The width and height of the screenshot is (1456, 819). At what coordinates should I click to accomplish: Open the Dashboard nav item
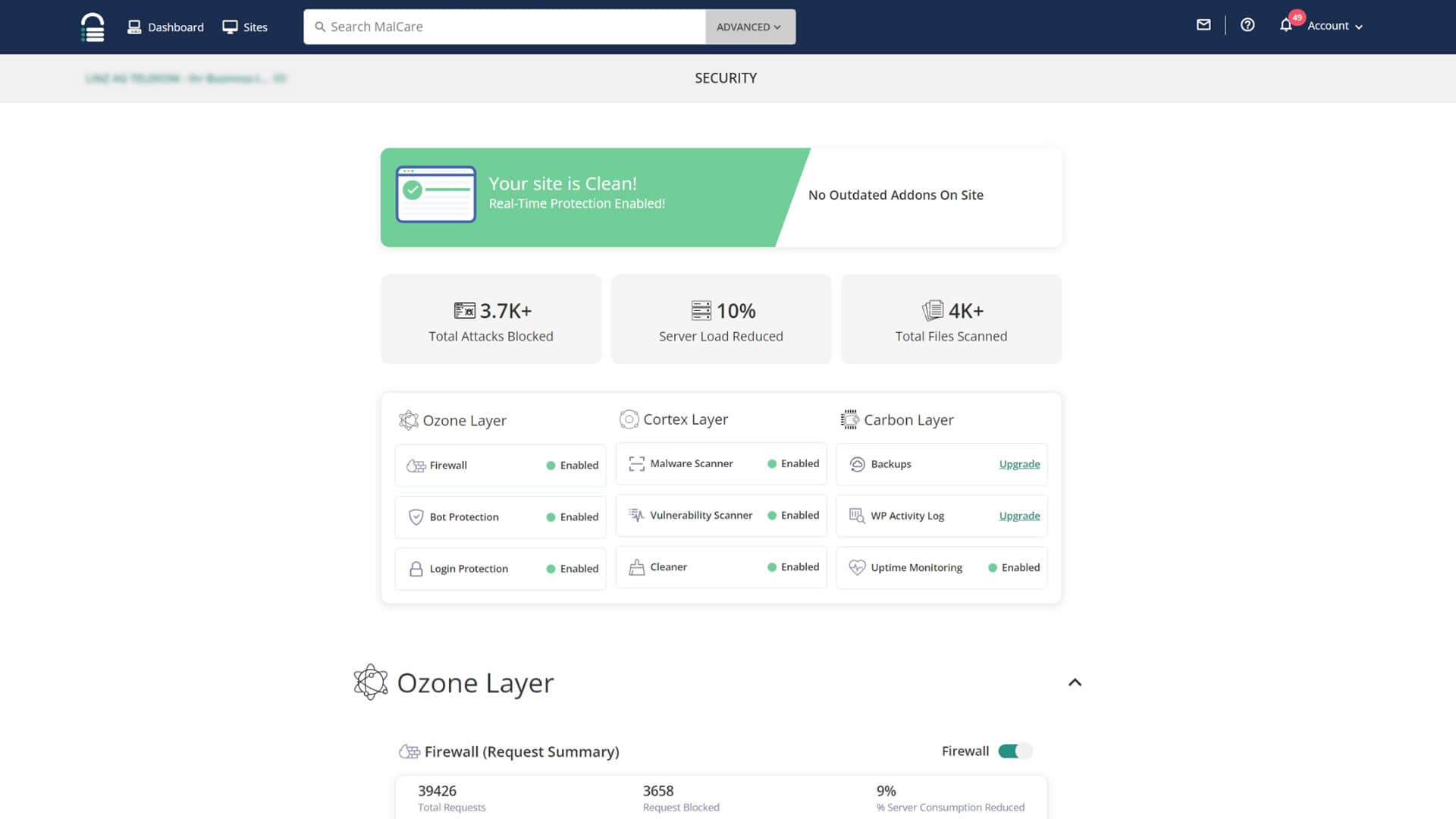coord(165,27)
